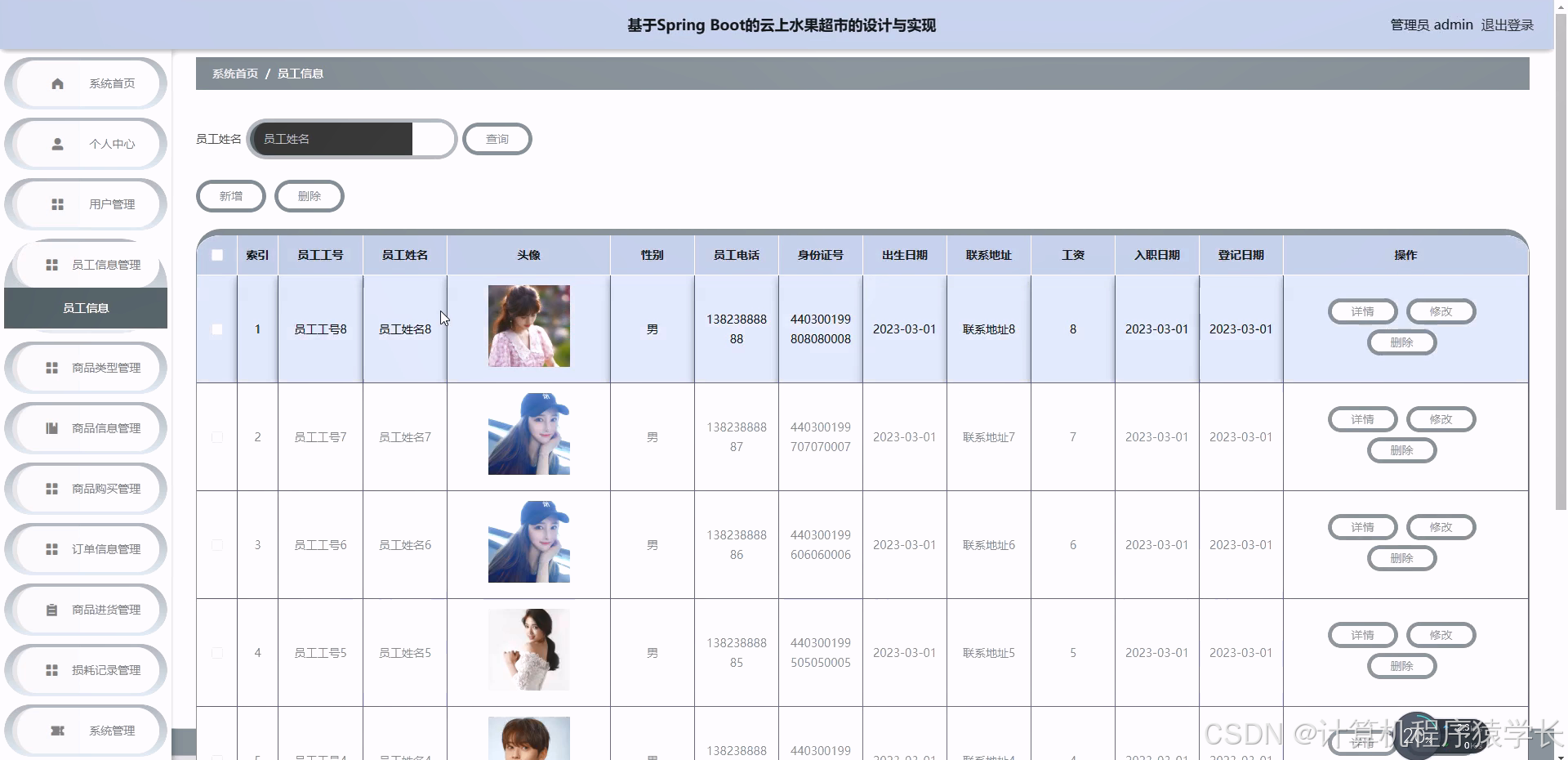
Task: Expand 用户管理 sidebar menu
Action: pyautogui.click(x=86, y=204)
